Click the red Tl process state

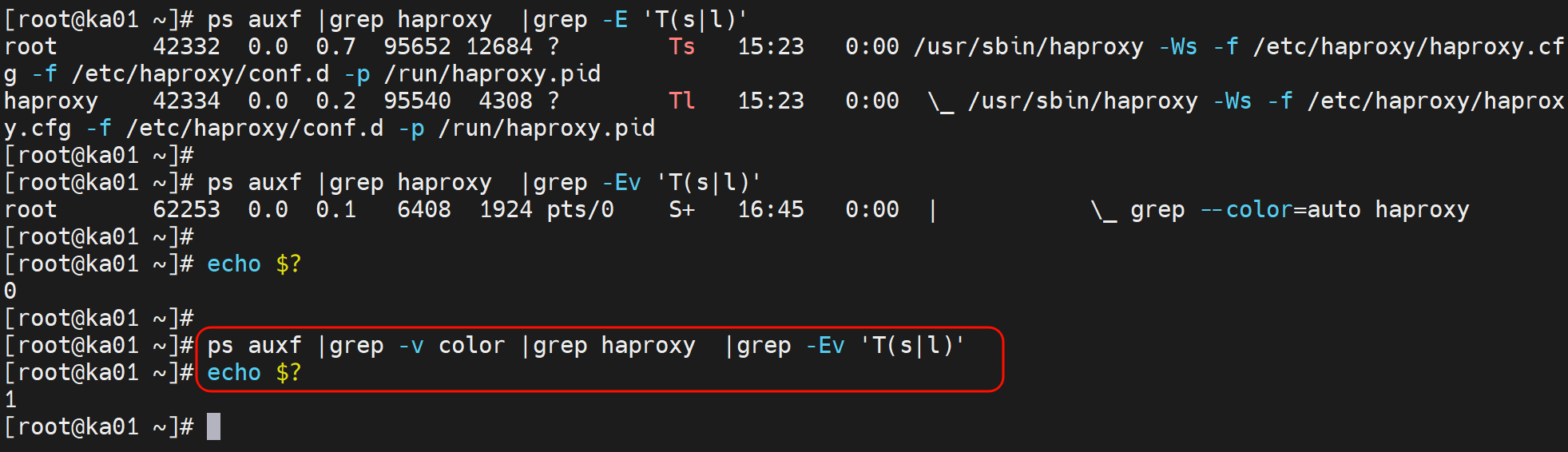tap(681, 101)
